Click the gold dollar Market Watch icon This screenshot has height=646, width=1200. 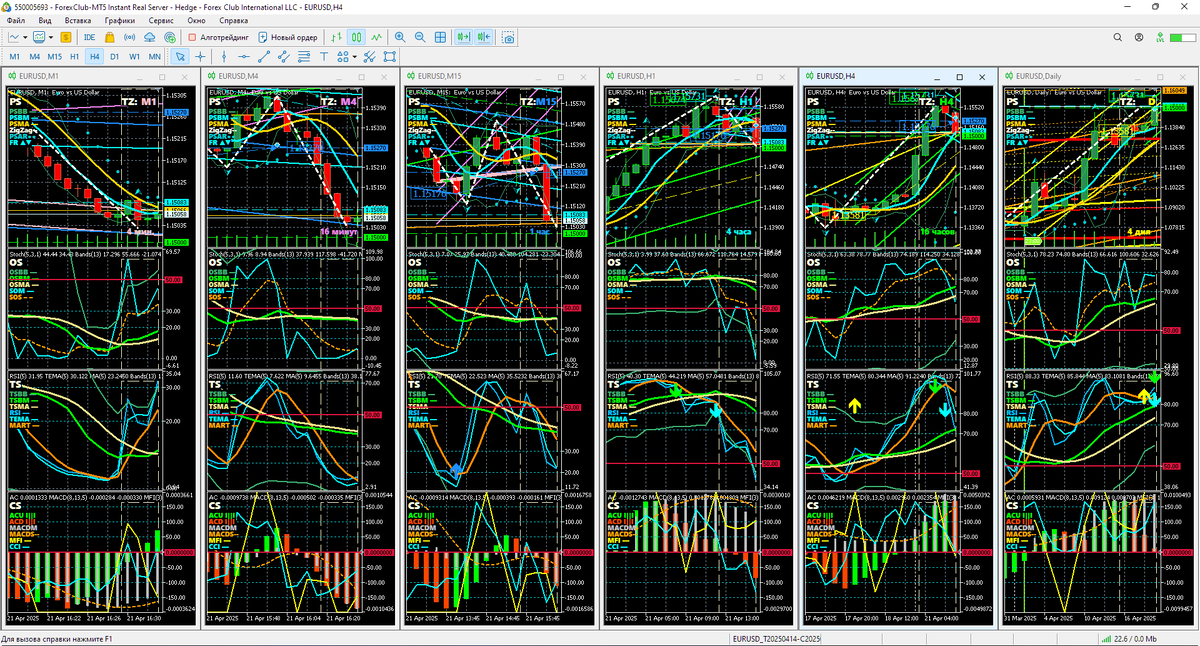tap(66, 37)
